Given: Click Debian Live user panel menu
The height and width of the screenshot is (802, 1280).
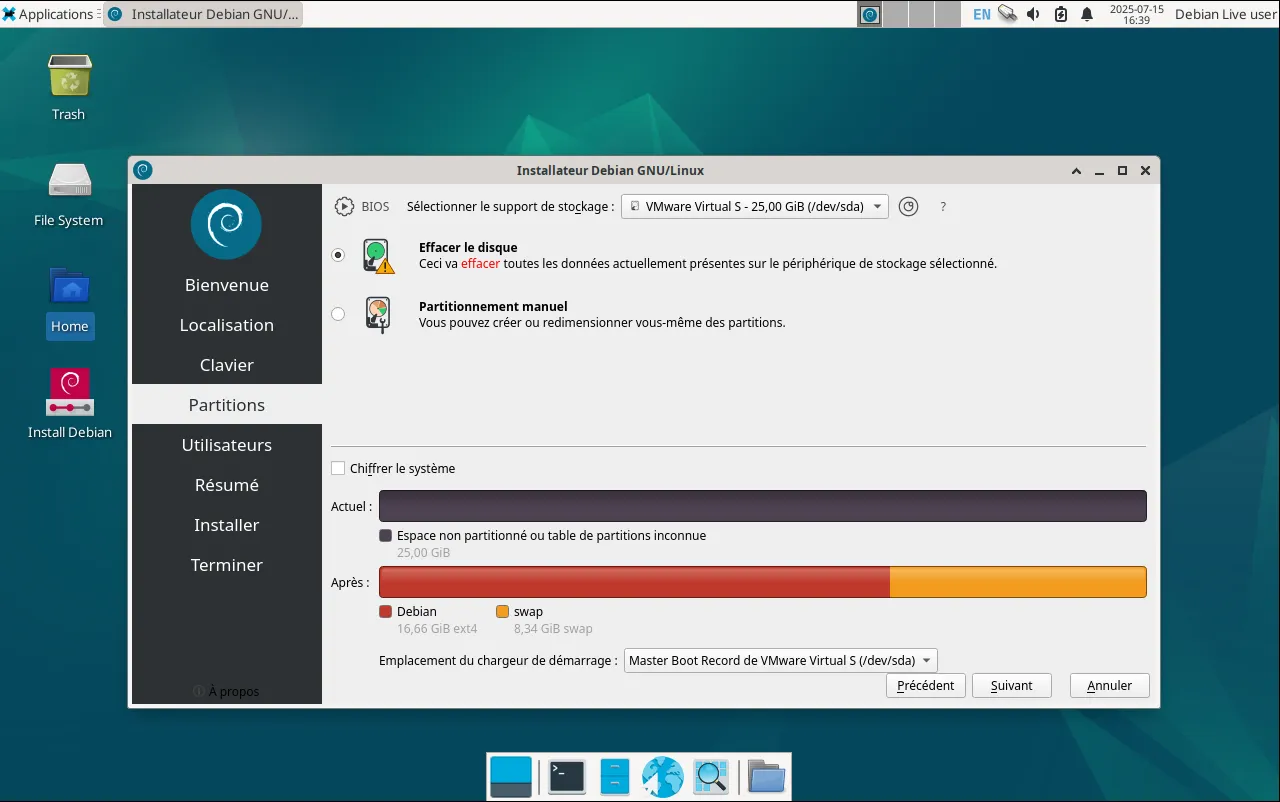Looking at the screenshot, I should 1225,14.
